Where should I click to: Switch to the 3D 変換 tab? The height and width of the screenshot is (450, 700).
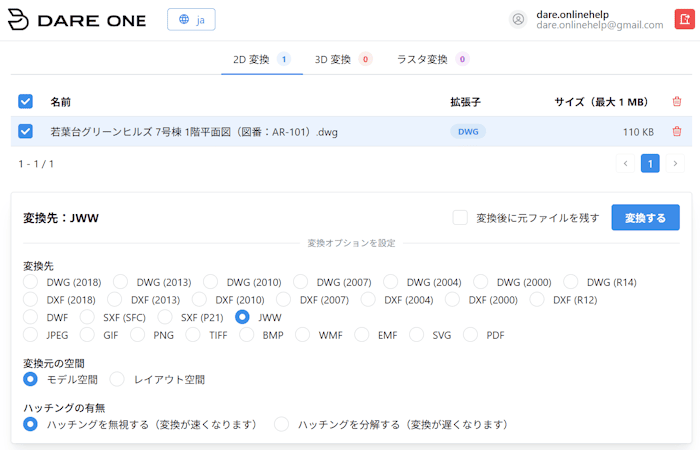pyautogui.click(x=343, y=59)
